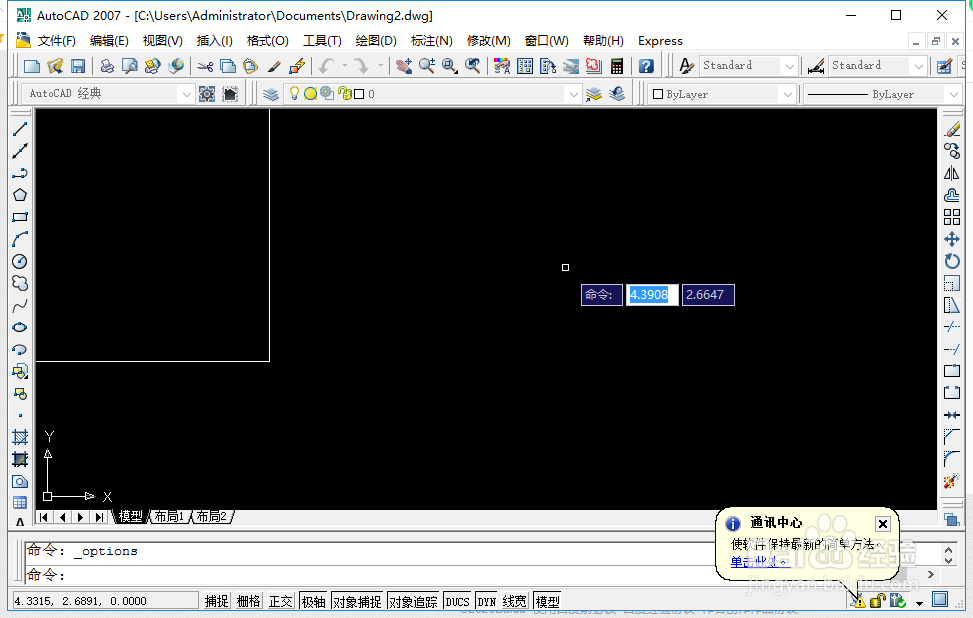Open the undo history dropdown arrow
The height and width of the screenshot is (618, 973).
pyautogui.click(x=344, y=65)
